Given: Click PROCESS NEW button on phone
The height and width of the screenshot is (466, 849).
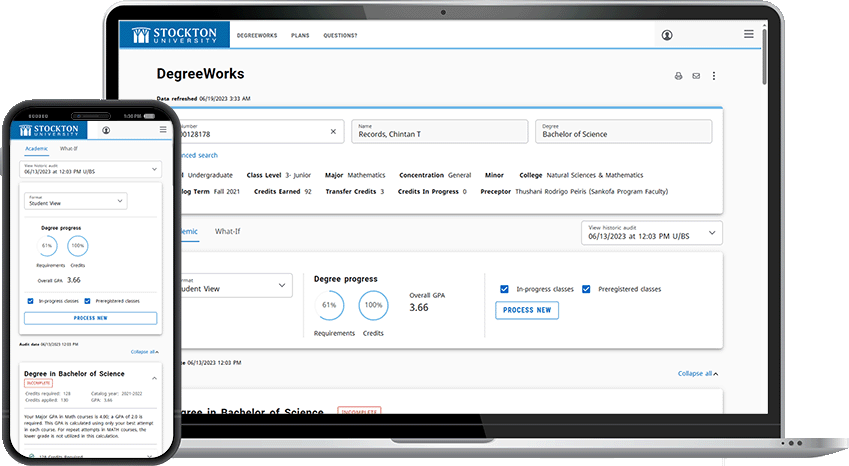Looking at the screenshot, I should [90, 318].
